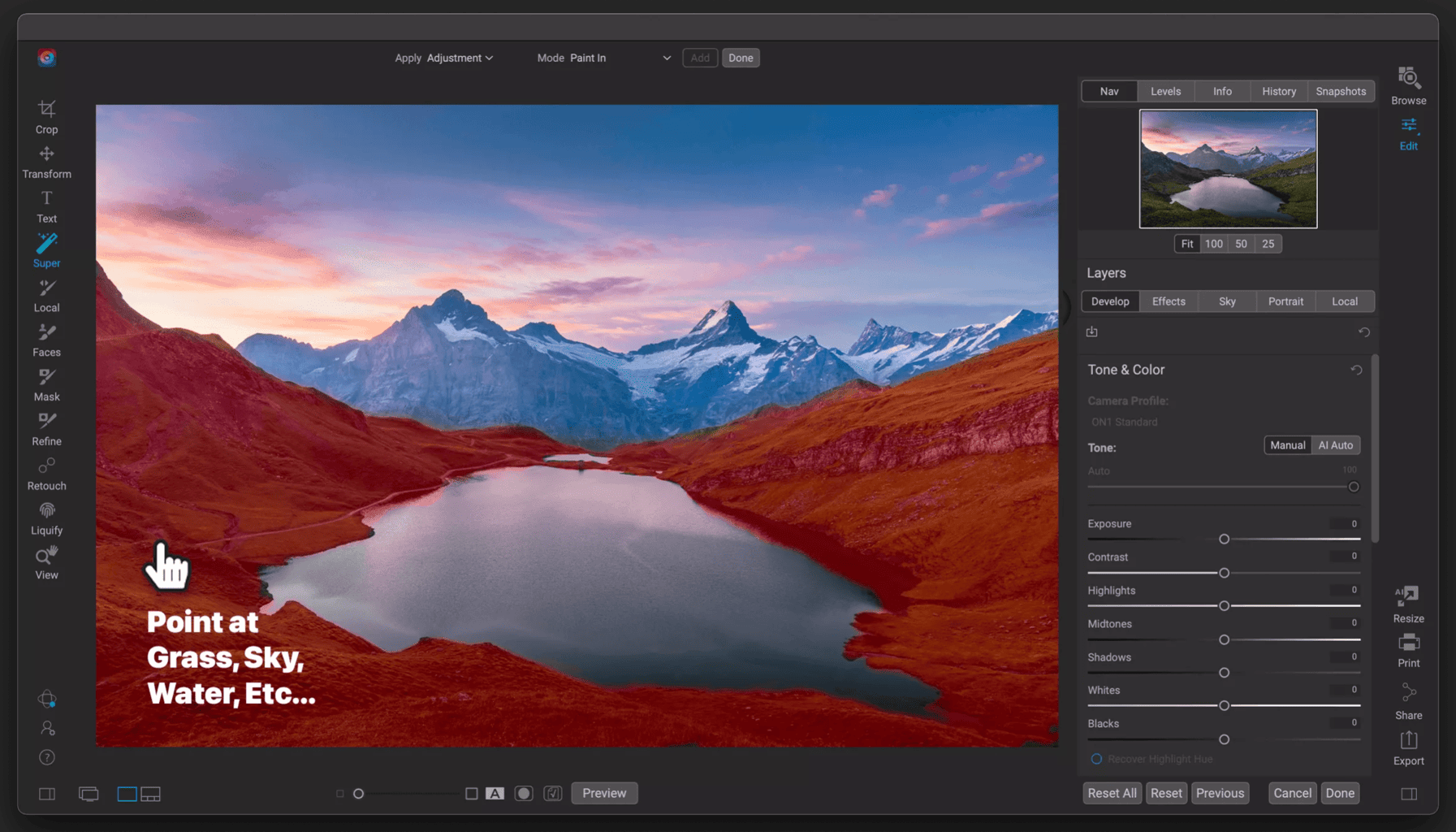Open the History tab

(1278, 91)
